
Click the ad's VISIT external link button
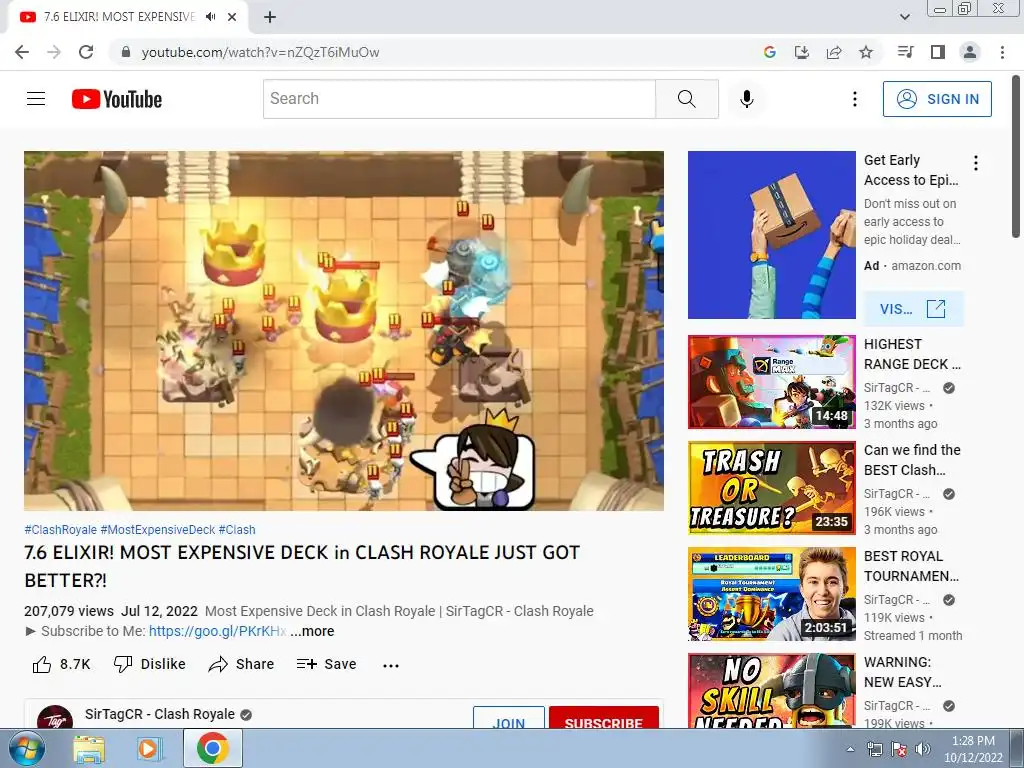tap(913, 308)
